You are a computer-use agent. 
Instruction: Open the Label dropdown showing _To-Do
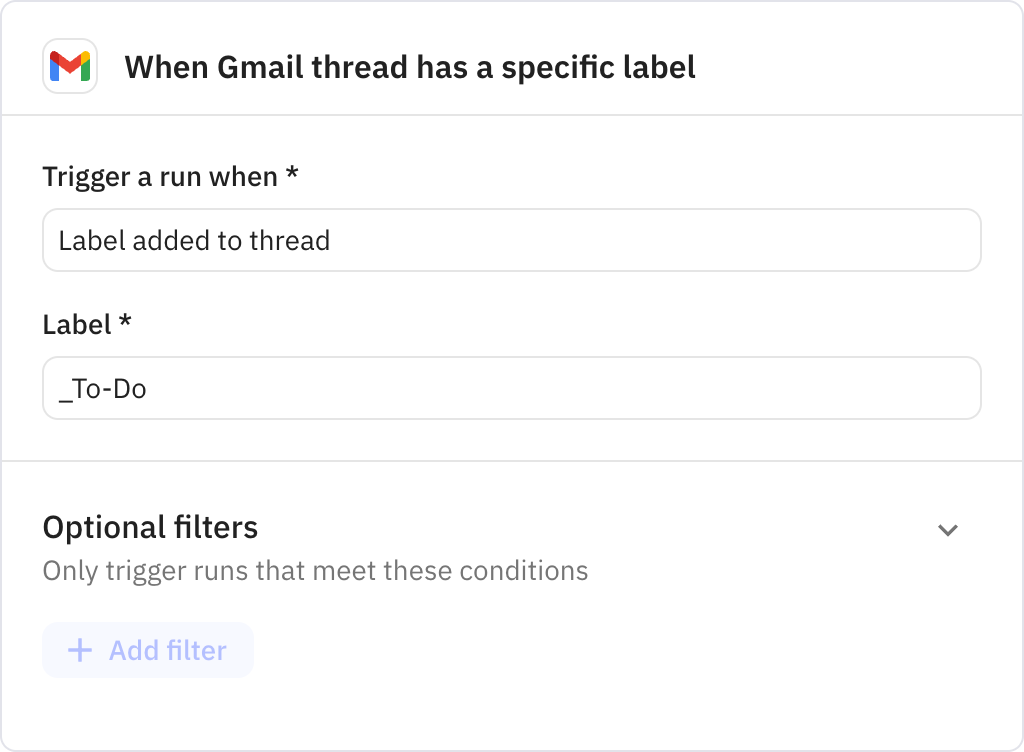coord(511,388)
